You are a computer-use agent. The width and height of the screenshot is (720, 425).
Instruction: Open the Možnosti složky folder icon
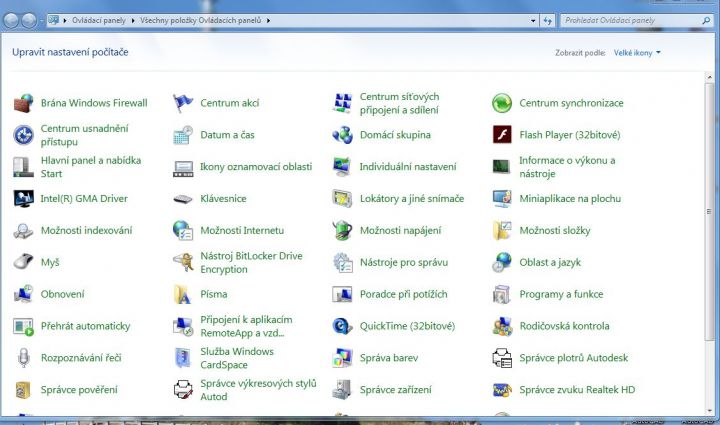tap(502, 230)
